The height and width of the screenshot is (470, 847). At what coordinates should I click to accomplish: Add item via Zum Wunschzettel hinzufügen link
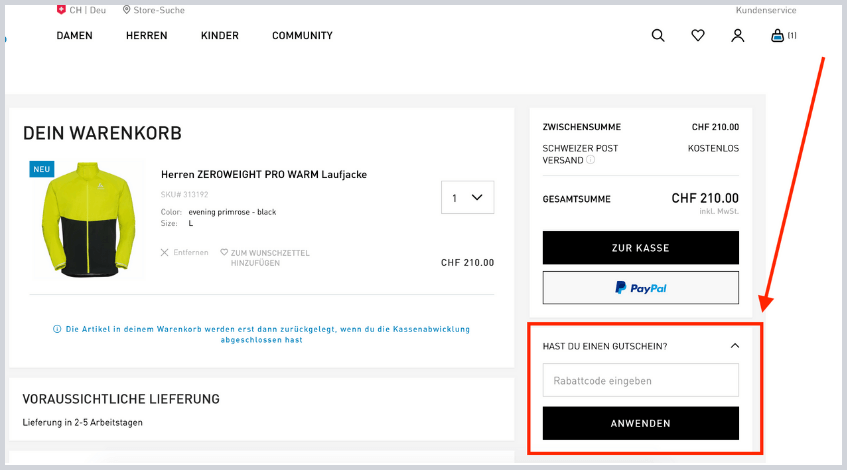tap(265, 258)
